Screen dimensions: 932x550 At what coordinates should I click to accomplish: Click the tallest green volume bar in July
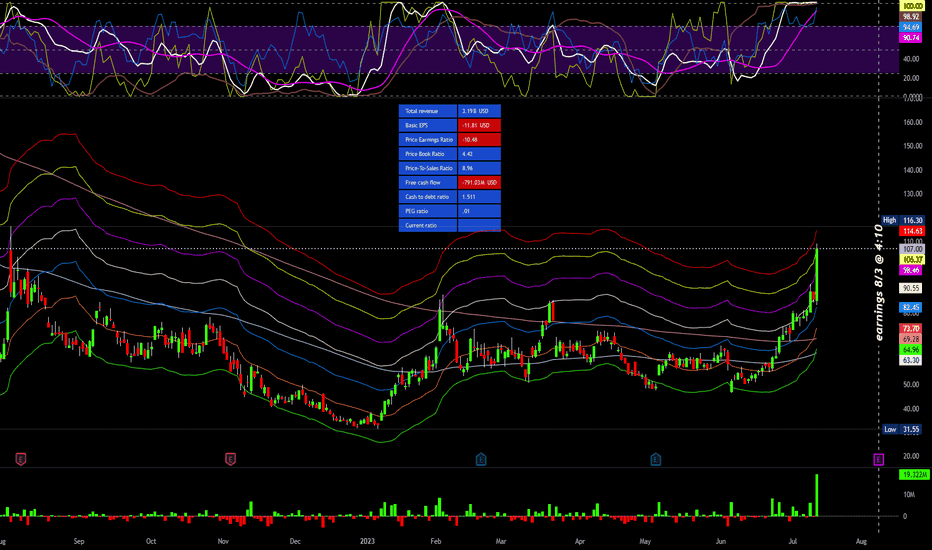(x=817, y=495)
